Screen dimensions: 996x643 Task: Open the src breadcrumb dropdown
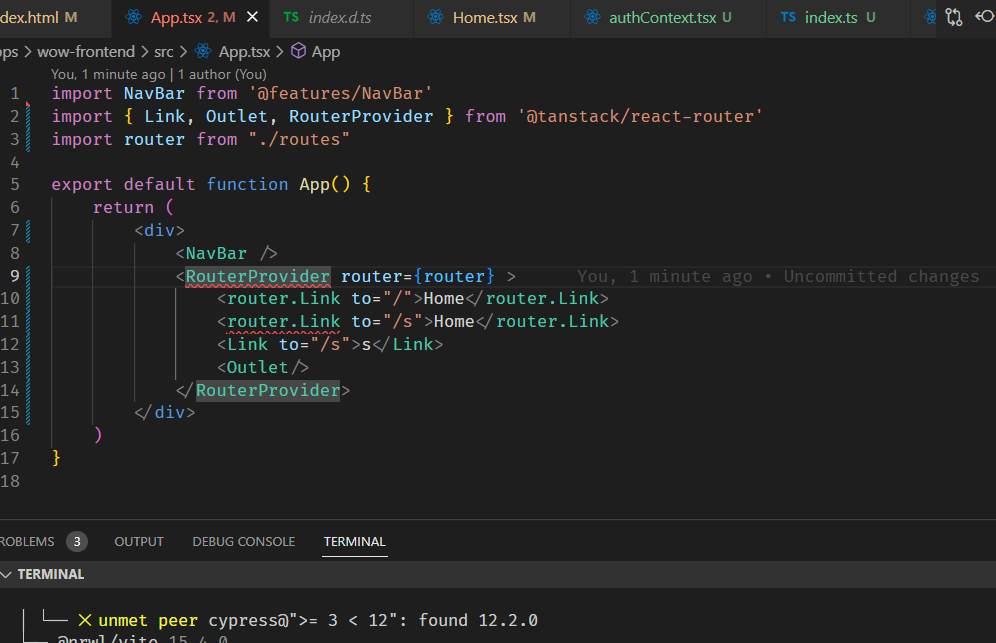[163, 51]
